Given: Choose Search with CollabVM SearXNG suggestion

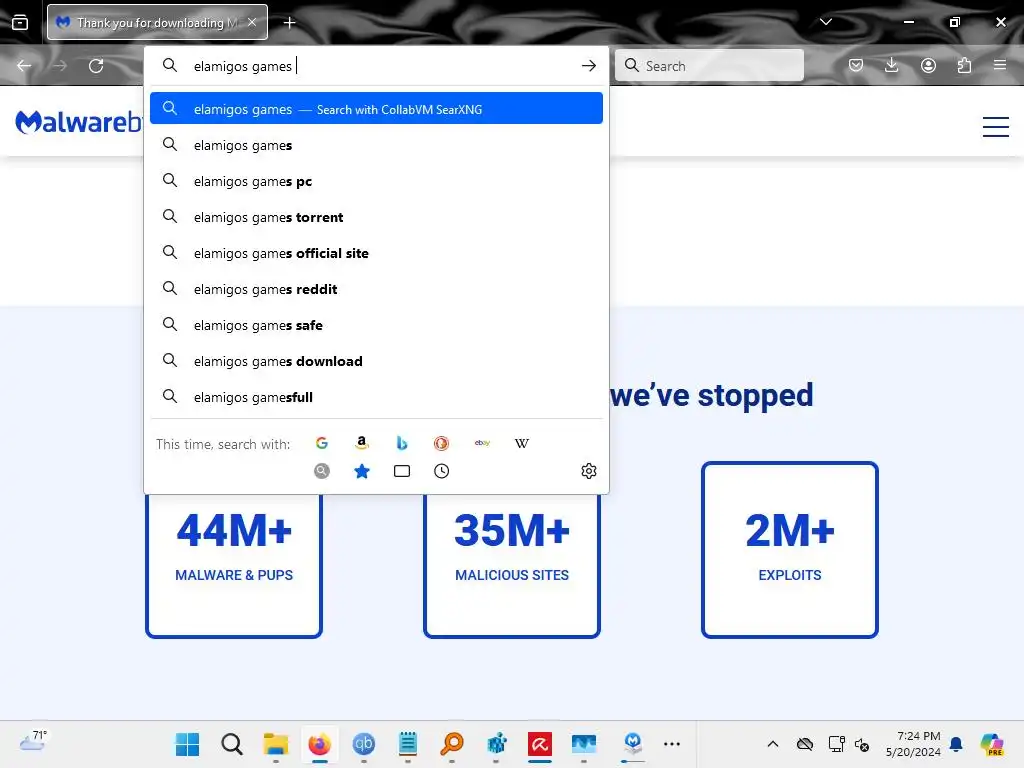Looking at the screenshot, I should (x=376, y=108).
